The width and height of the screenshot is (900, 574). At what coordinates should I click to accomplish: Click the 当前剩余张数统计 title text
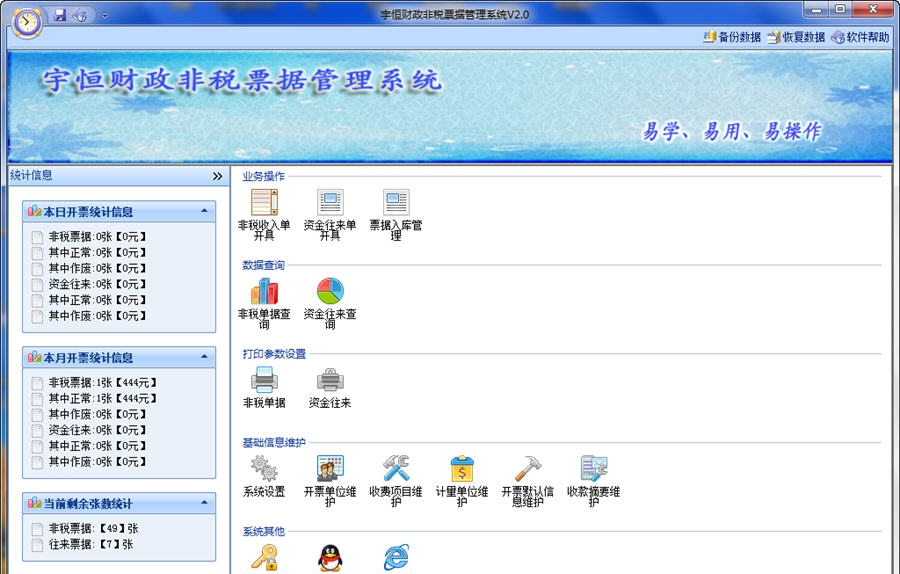(x=88, y=503)
